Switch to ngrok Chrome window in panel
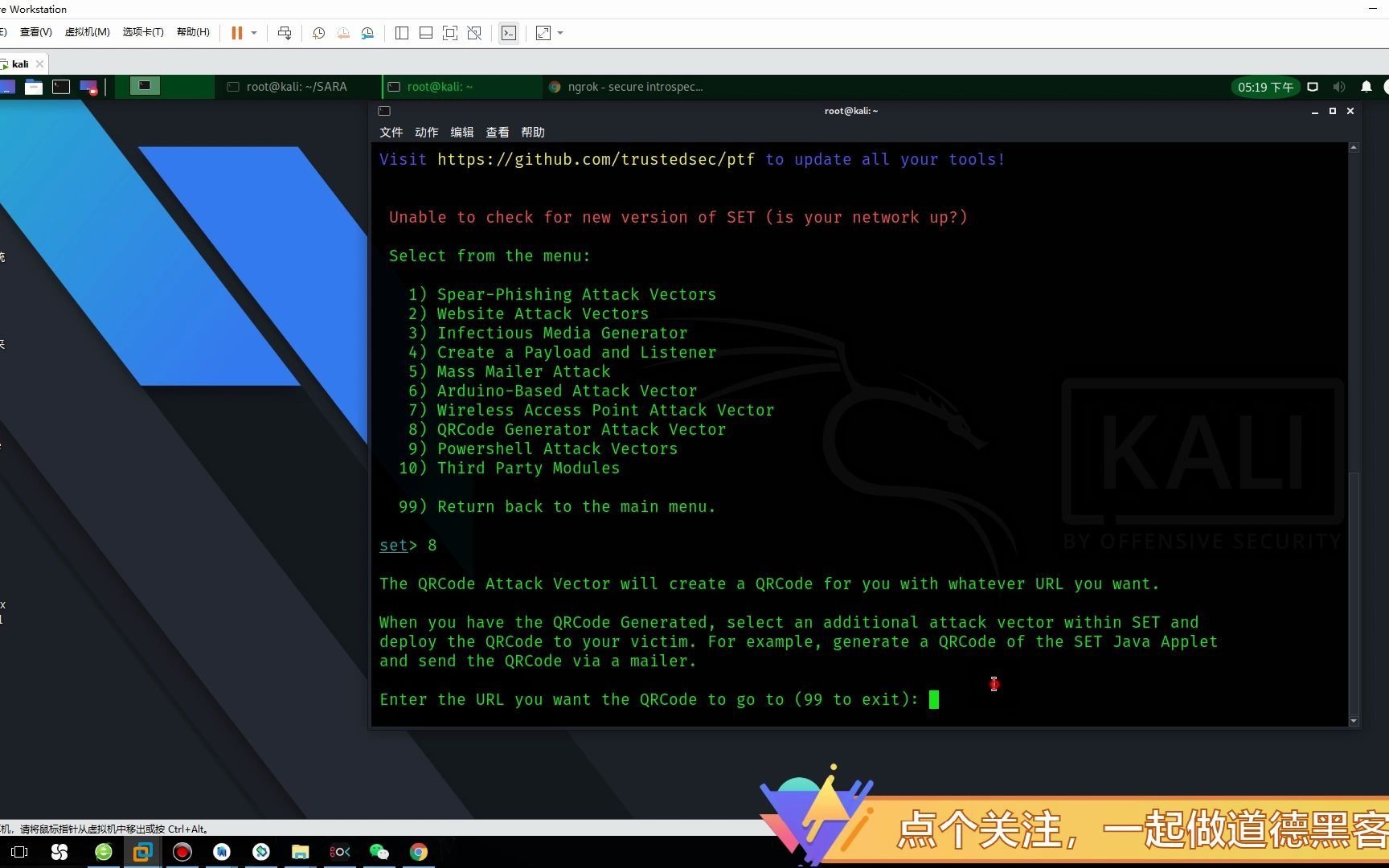This screenshot has width=1389, height=868. (627, 87)
